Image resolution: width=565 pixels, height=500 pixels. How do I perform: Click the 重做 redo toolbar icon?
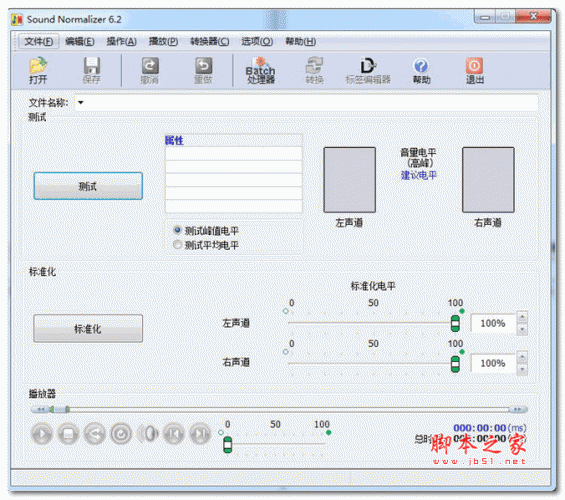coord(203,70)
